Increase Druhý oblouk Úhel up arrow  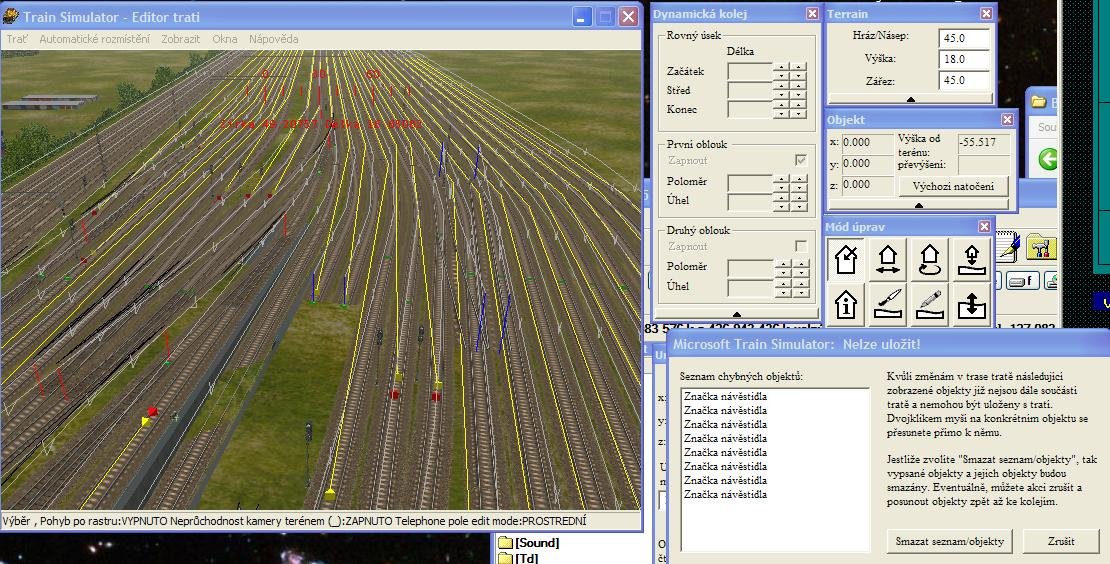[782, 282]
